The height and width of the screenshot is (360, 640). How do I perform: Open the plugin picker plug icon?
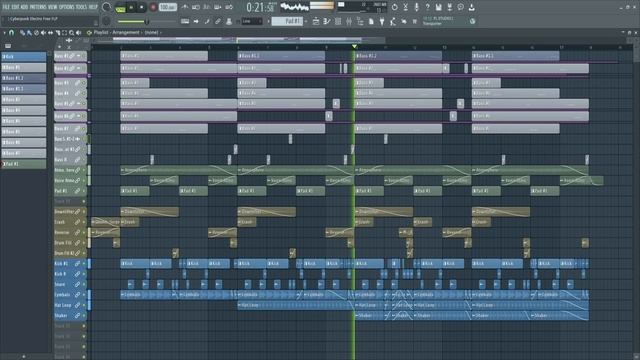tap(382, 21)
